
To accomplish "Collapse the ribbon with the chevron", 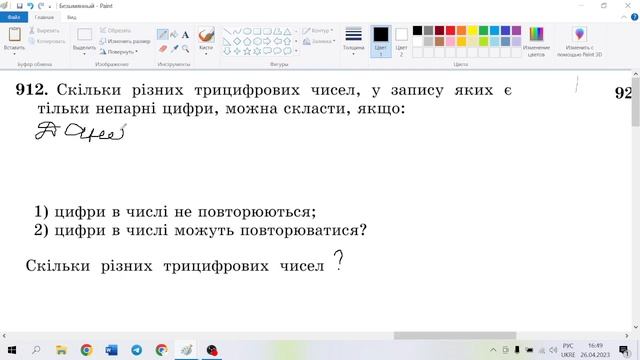I will [x=624, y=17].
